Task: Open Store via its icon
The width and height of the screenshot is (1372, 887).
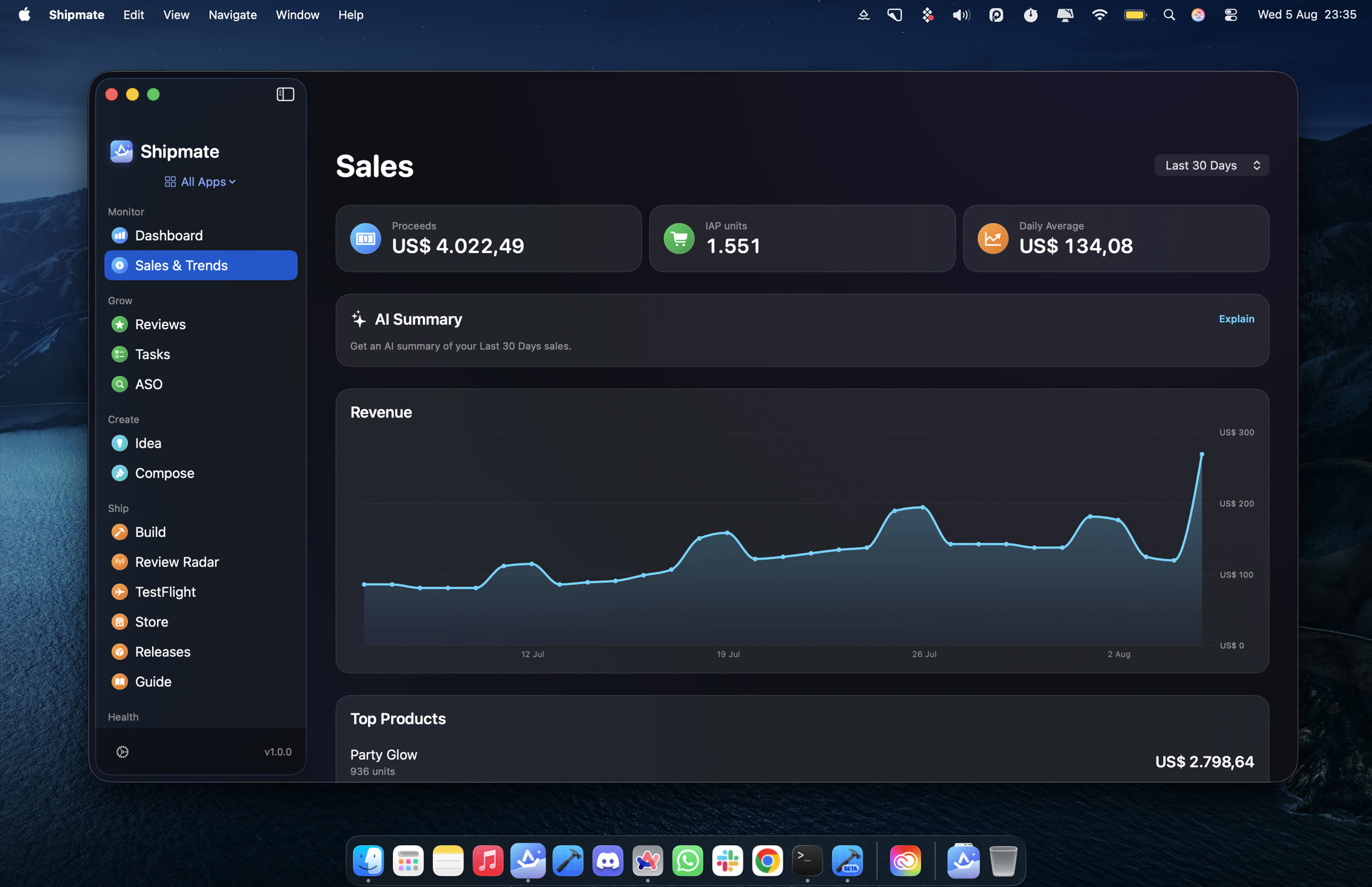Action: tap(119, 621)
